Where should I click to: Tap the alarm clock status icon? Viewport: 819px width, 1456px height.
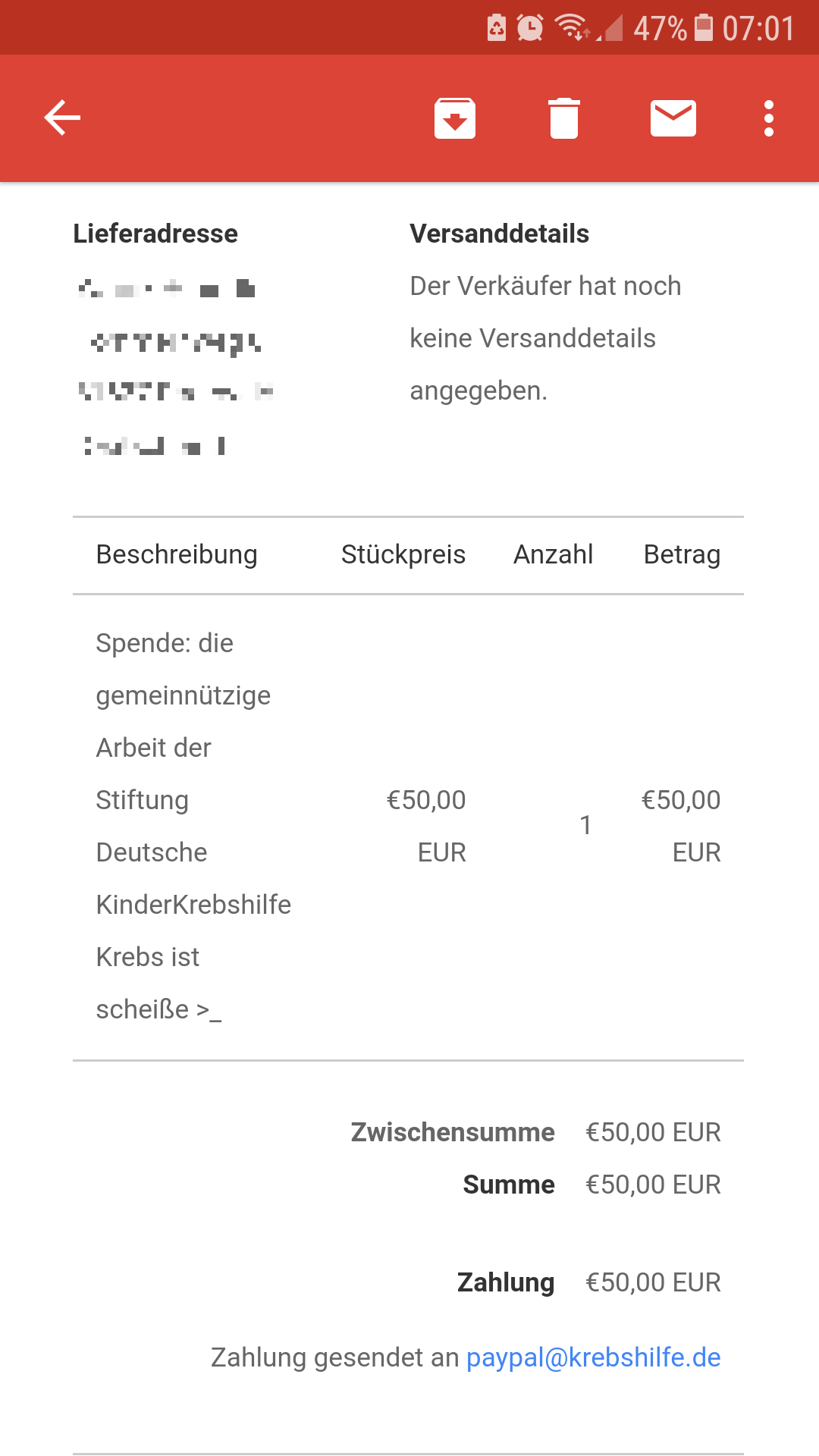[x=530, y=28]
